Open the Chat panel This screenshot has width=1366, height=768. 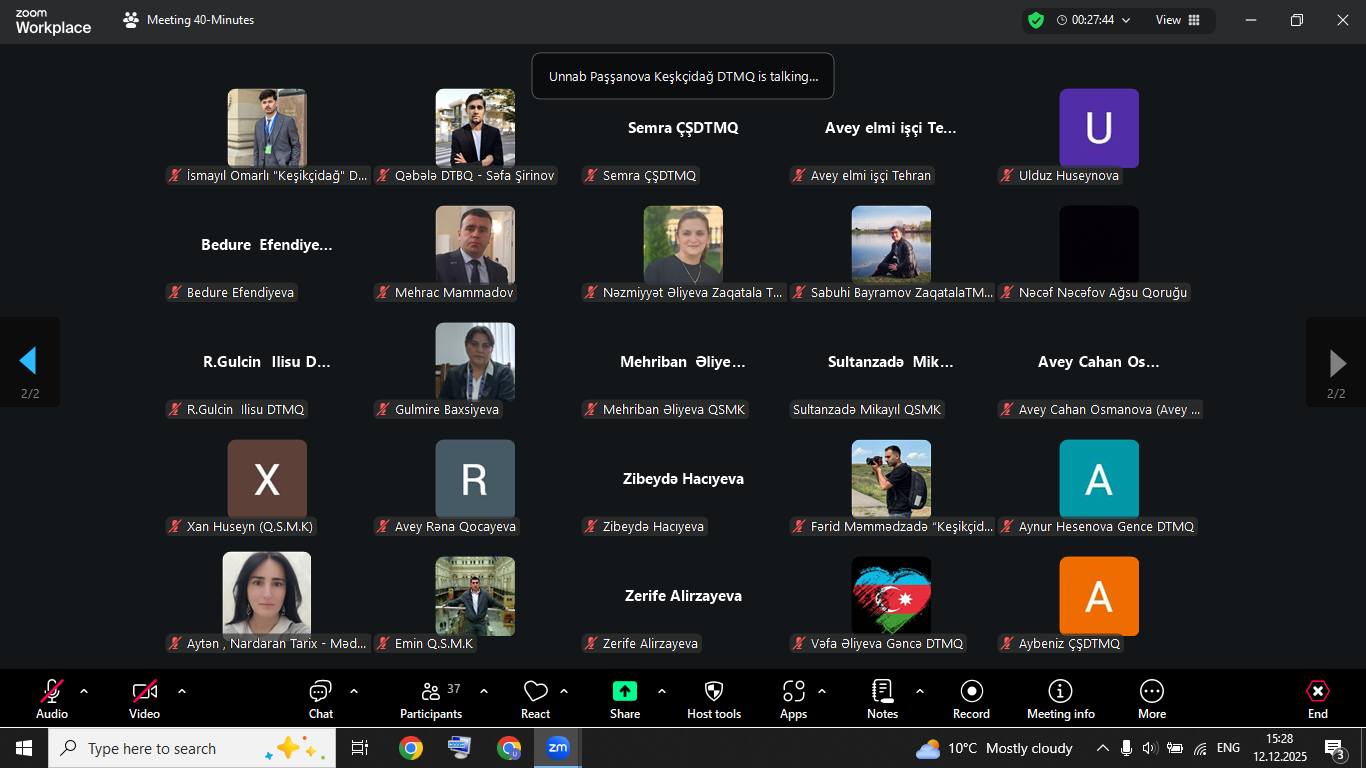click(x=320, y=698)
